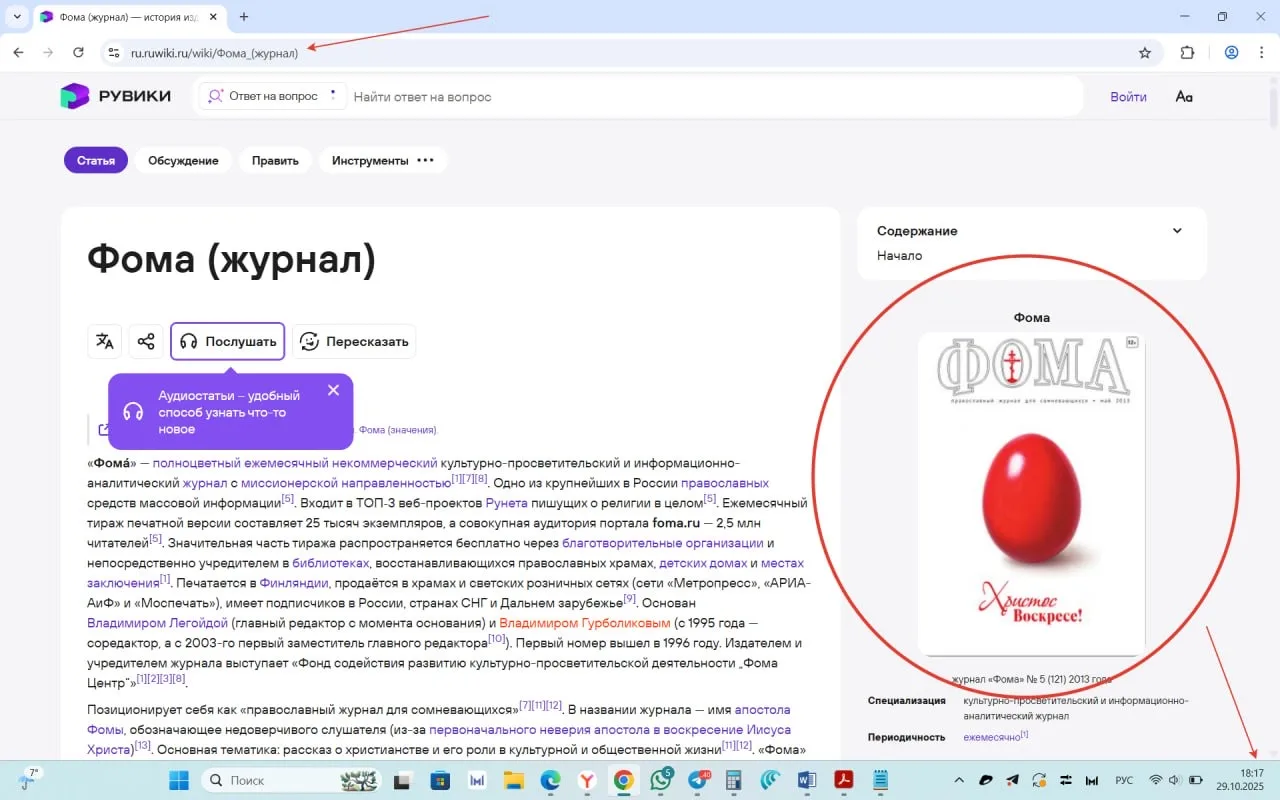
Task: Open the детских домах link
Action: click(x=703, y=562)
